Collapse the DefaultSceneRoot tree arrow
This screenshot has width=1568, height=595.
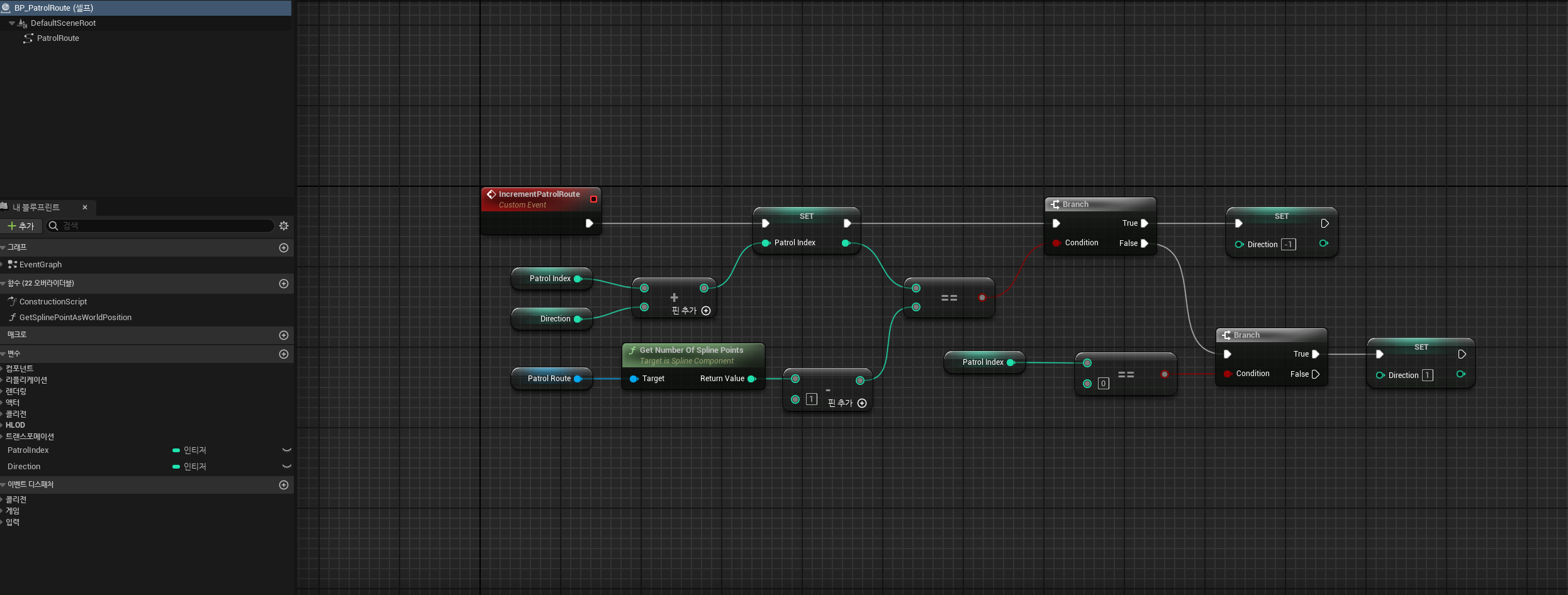click(12, 23)
